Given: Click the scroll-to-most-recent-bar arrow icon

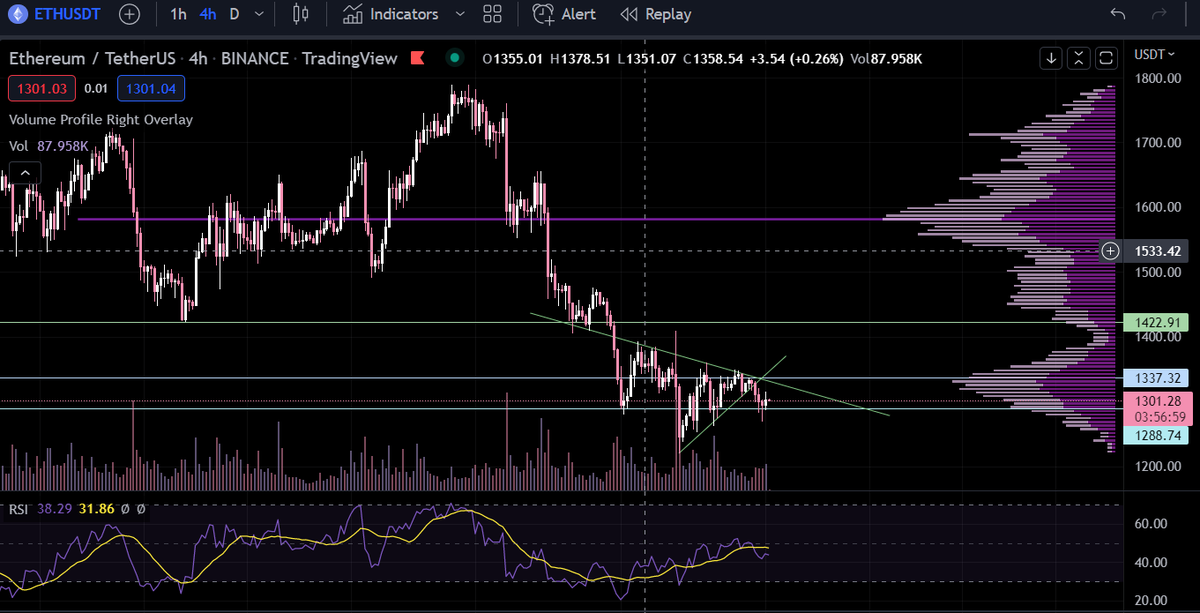Looking at the screenshot, I should [1051, 58].
